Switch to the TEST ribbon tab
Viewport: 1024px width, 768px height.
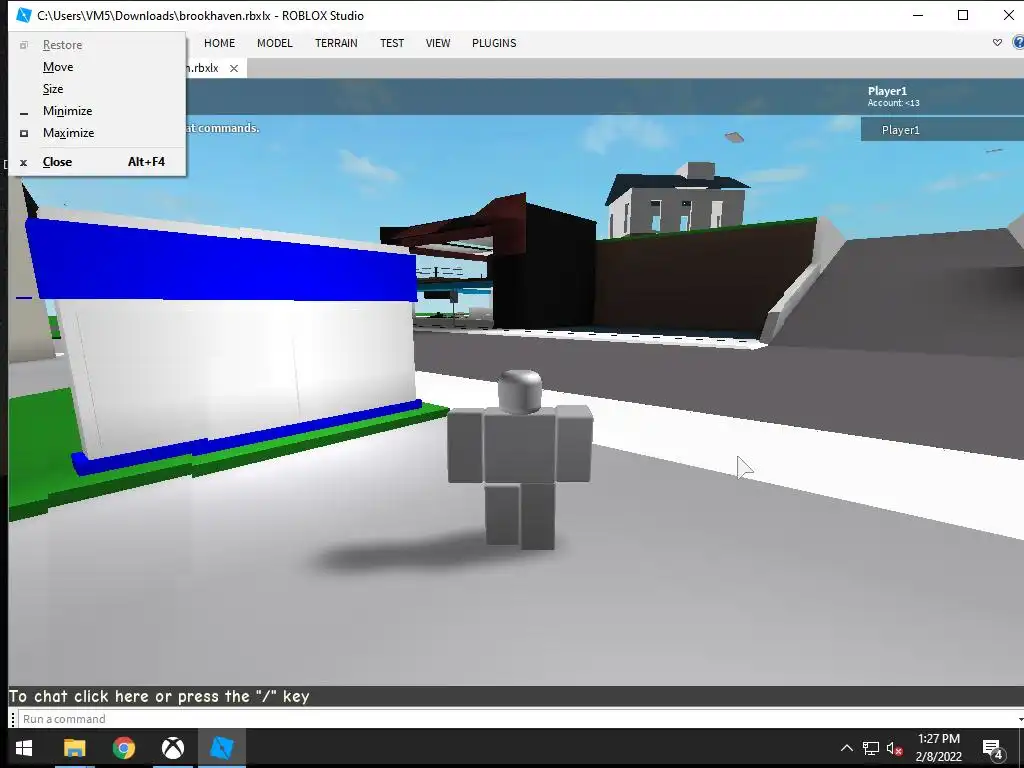pyautogui.click(x=392, y=43)
